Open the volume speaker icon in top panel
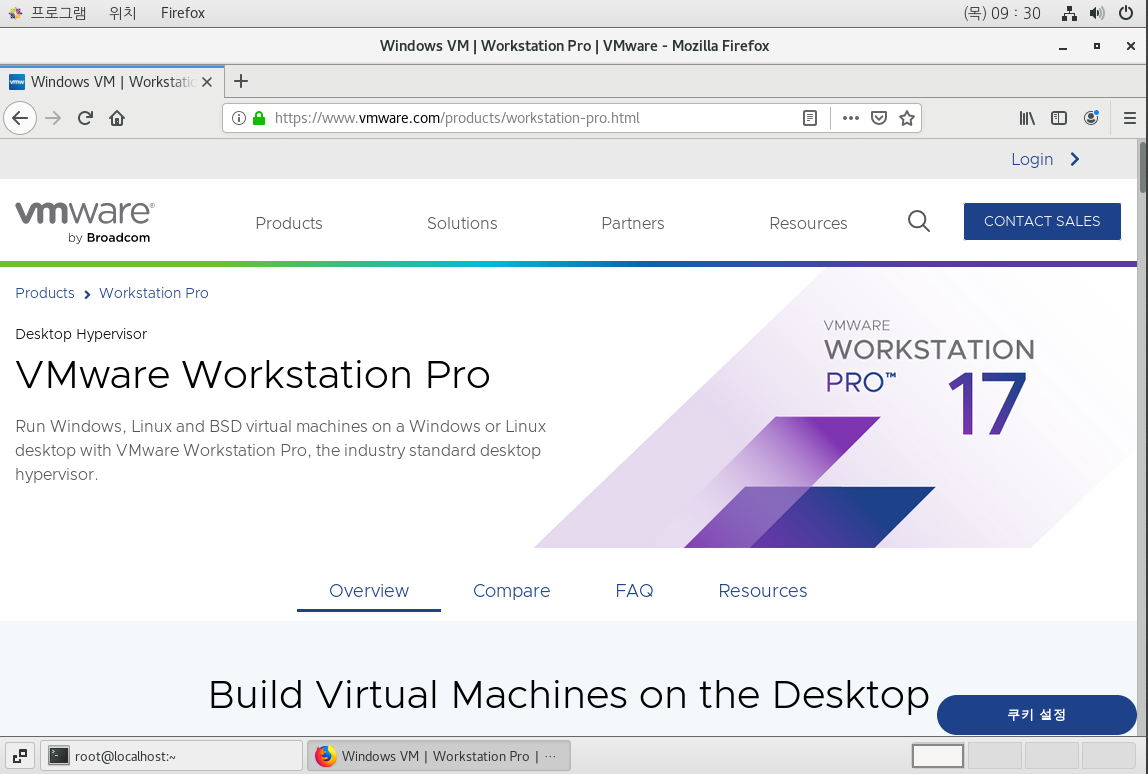The width and height of the screenshot is (1148, 774). coord(1097,13)
